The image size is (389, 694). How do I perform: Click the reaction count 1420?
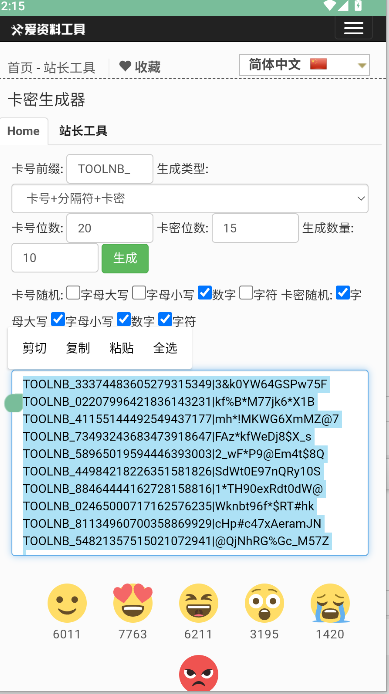click(330, 634)
